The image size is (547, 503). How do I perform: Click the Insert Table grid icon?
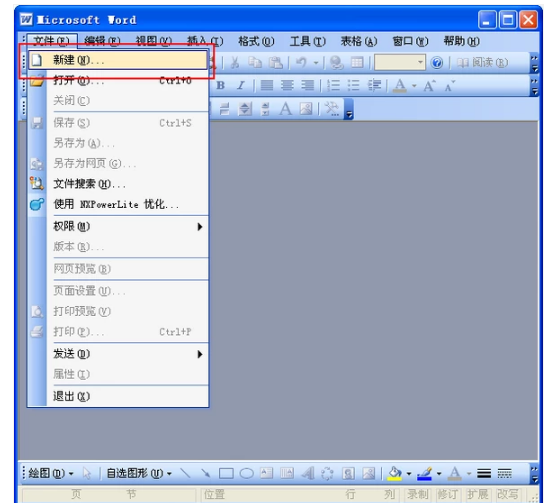(x=357, y=62)
